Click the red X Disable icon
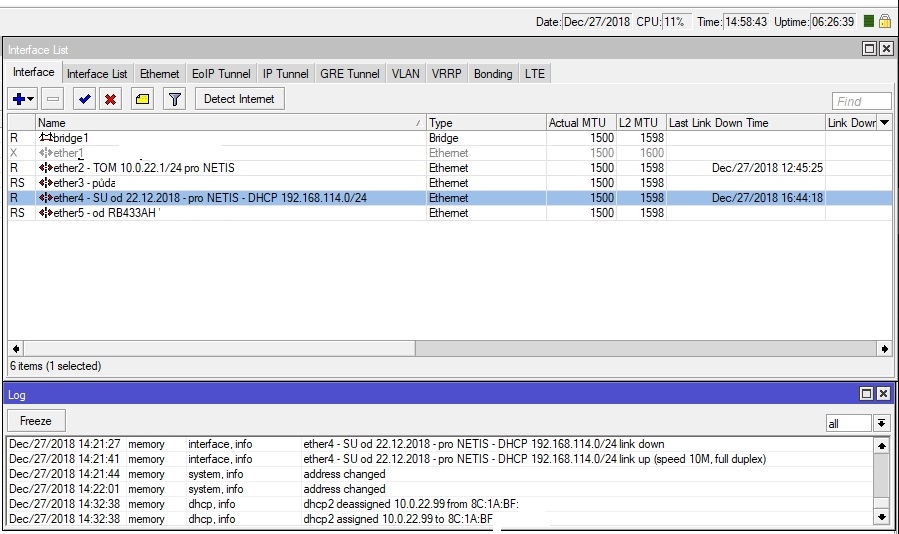Image resolution: width=899 pixels, height=534 pixels. coord(111,99)
